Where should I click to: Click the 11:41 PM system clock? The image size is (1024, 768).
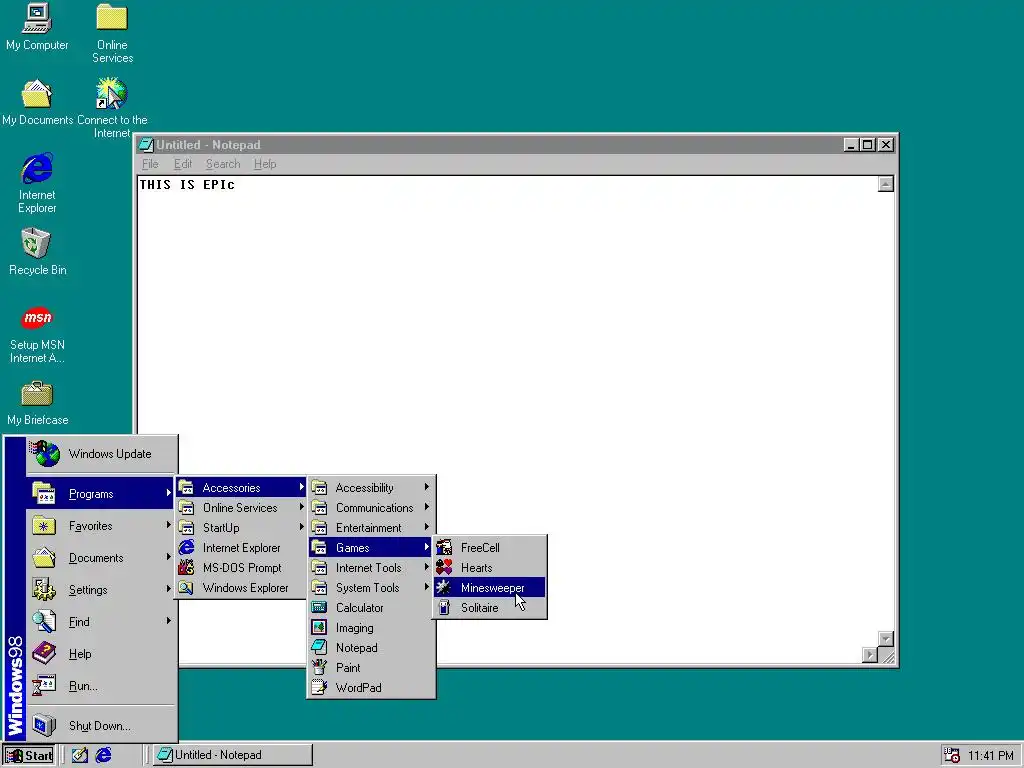(991, 756)
